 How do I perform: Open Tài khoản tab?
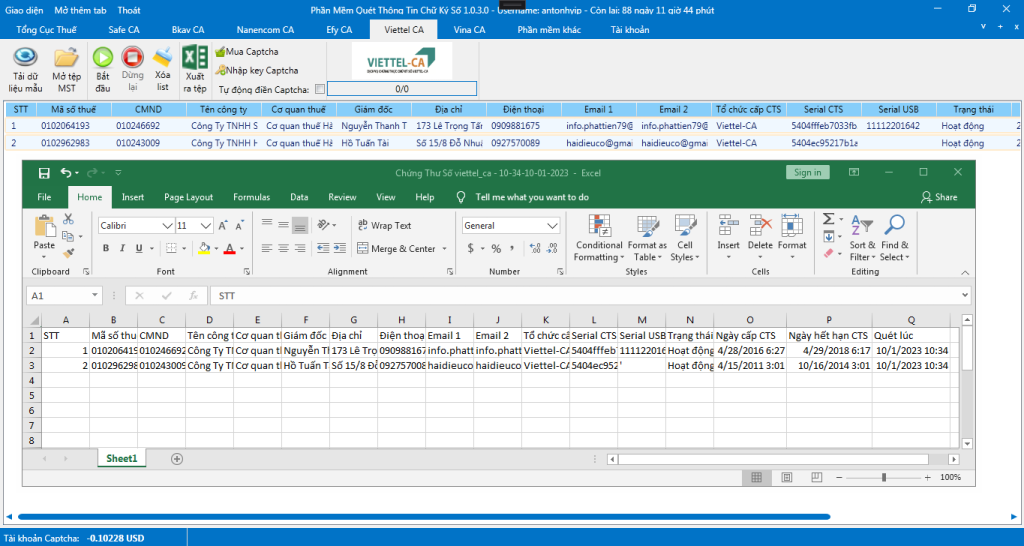[630, 30]
